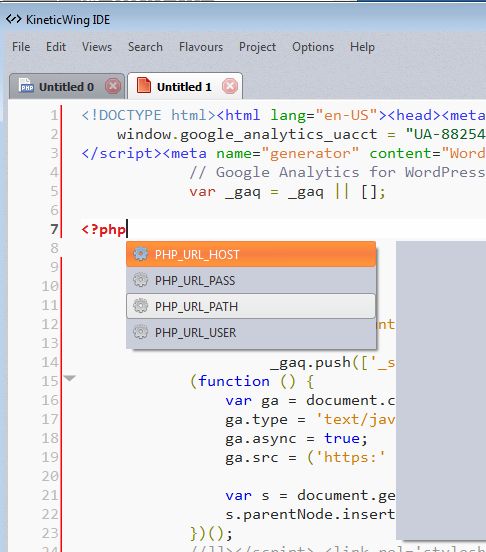Open the Flavours menu
This screenshot has width=486, height=552.
(201, 47)
